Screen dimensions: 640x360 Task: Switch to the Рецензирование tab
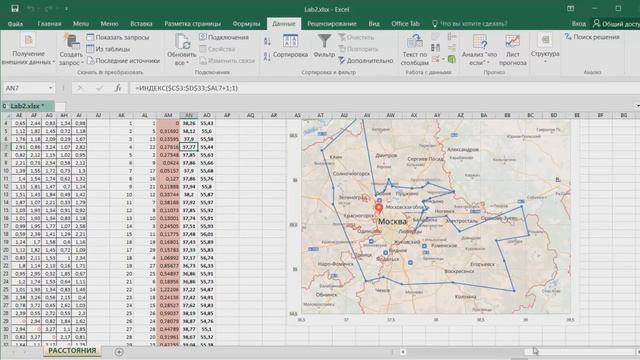pyautogui.click(x=332, y=24)
